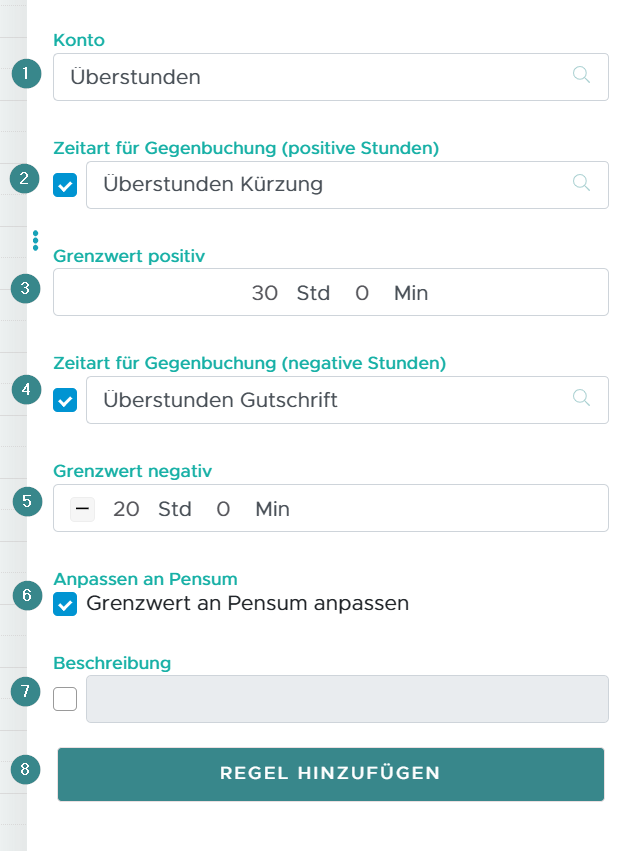The image size is (627, 851).
Task: Click the grayed Beschreibung text field
Action: coord(347,698)
